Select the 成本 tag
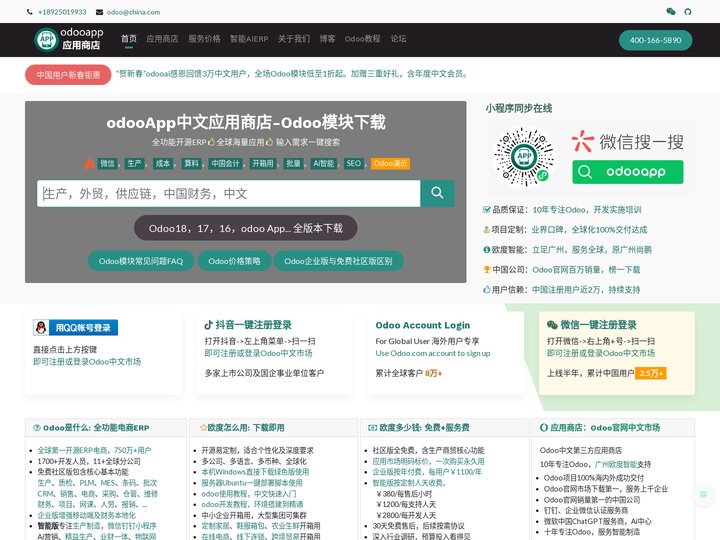Screen dimensions: 720x540 coord(163,163)
